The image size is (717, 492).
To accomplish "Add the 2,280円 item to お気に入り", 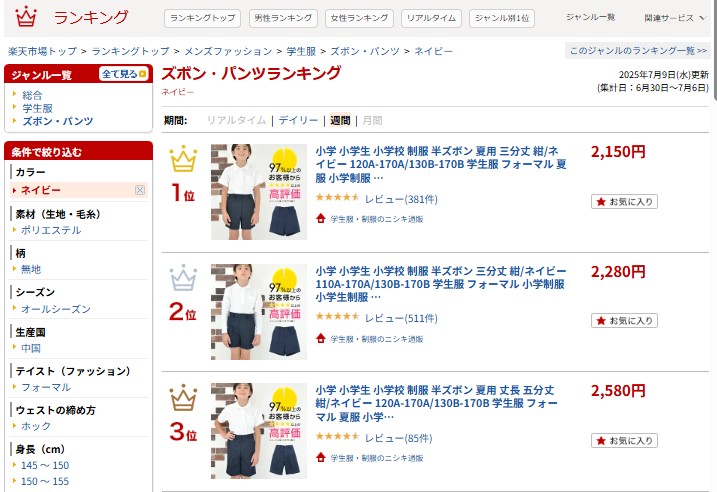I will (x=624, y=321).
